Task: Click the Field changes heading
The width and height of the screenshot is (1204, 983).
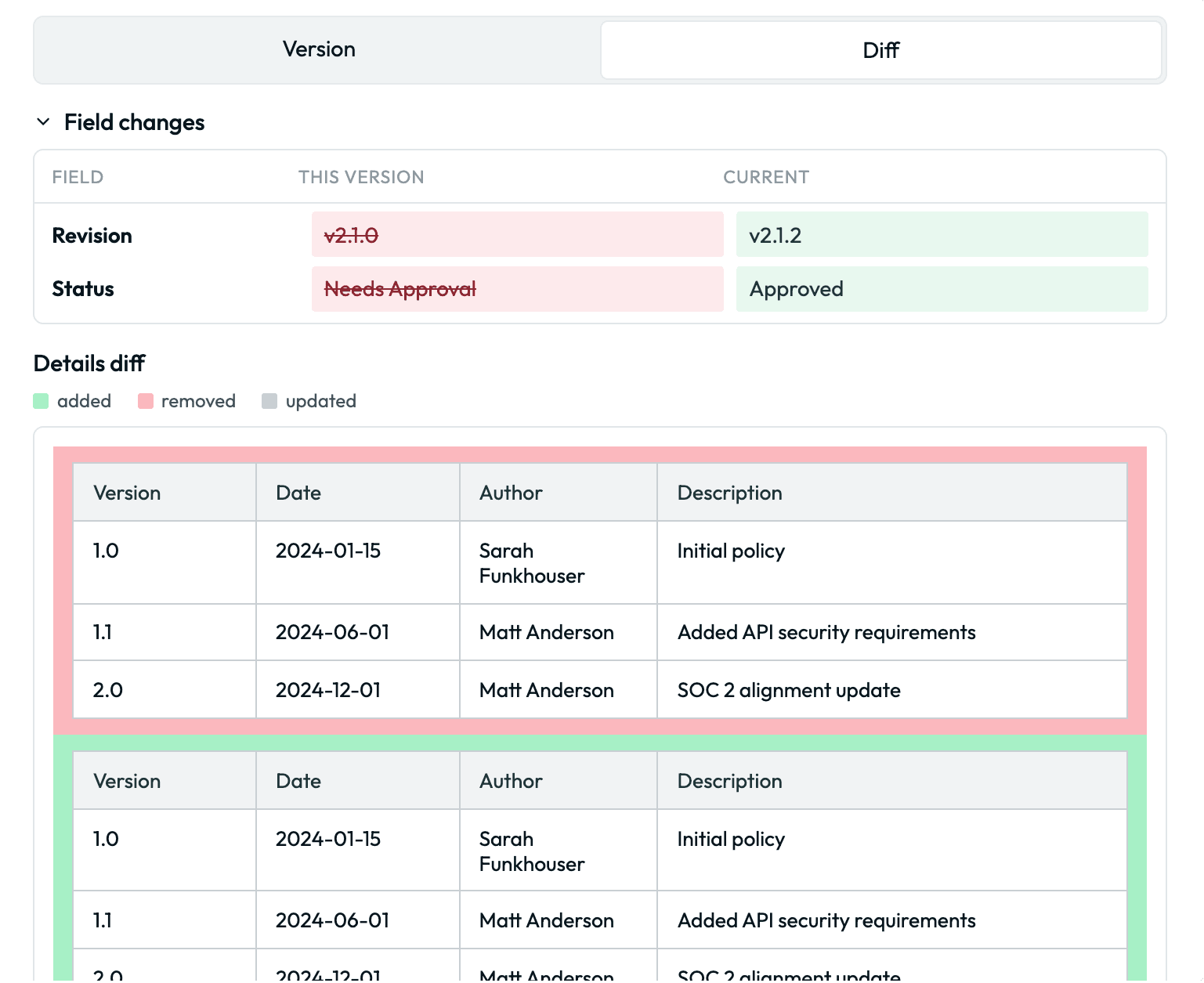Action: click(134, 122)
